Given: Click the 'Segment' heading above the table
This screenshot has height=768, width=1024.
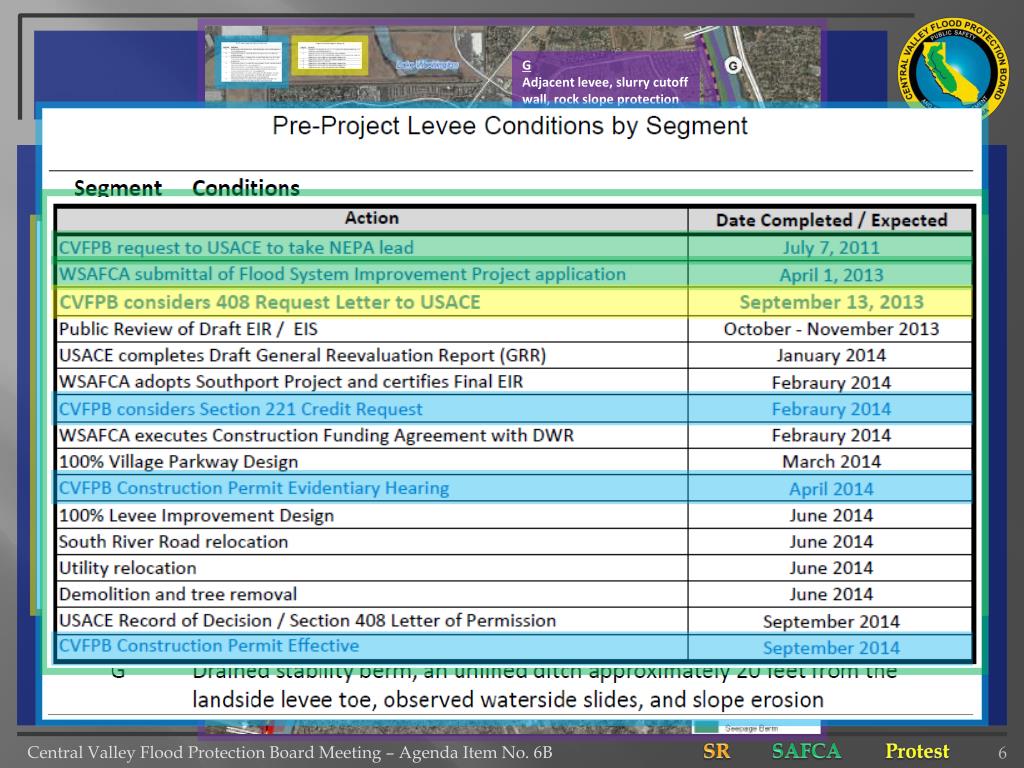Looking at the screenshot, I should (x=118, y=187).
